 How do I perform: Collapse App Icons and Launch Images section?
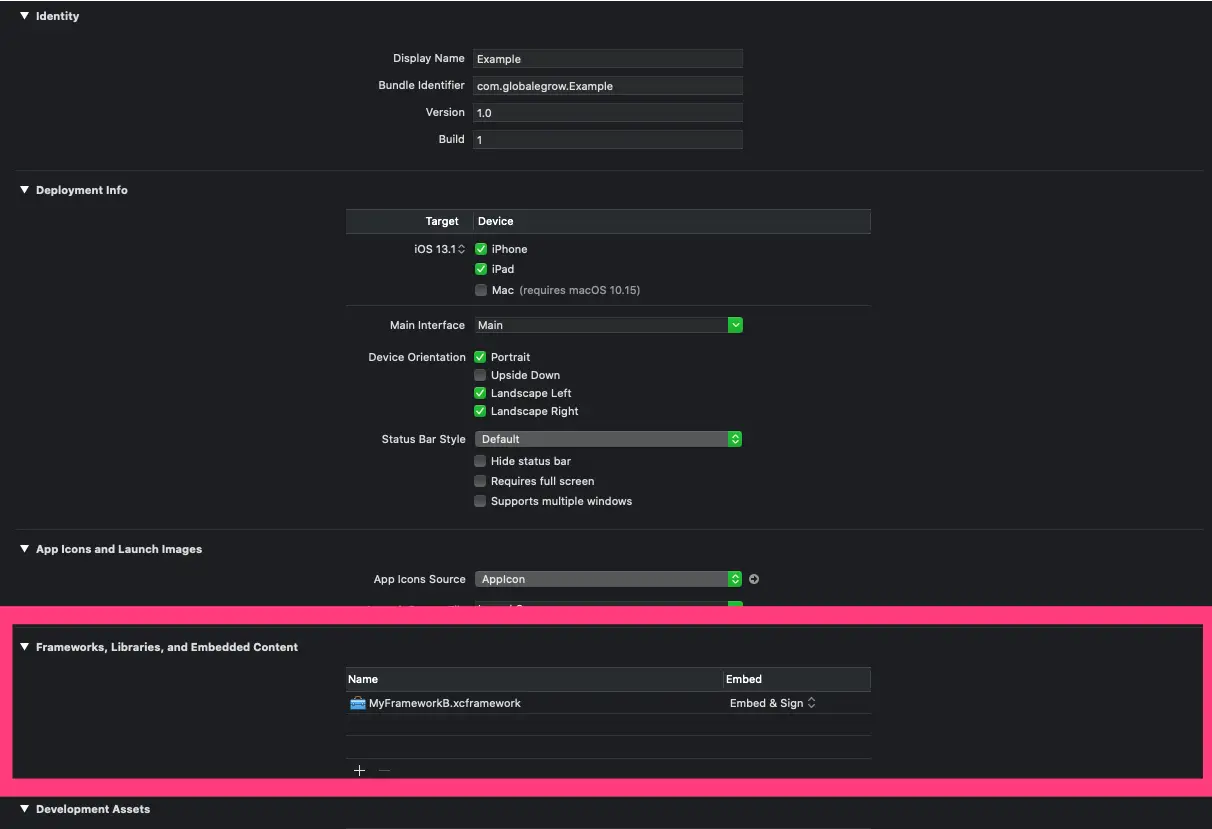25,549
